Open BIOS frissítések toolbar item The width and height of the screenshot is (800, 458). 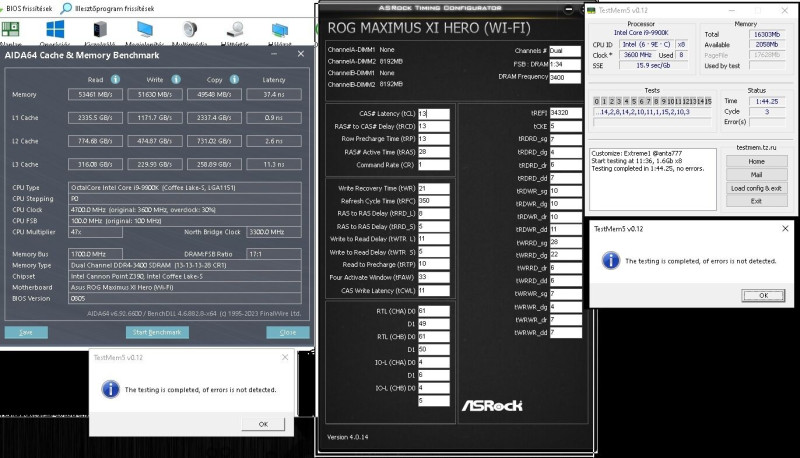(x=27, y=9)
